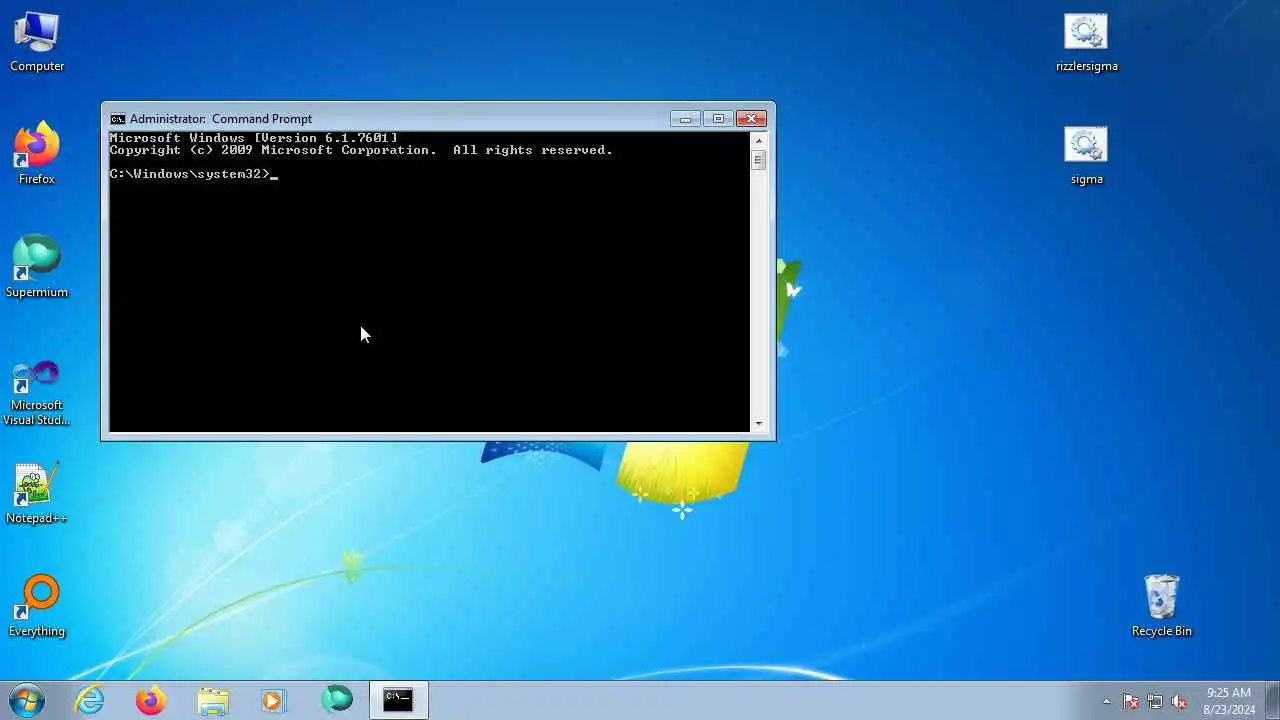This screenshot has height=720, width=1280.
Task: Click the C:\Windows\system32> prompt line
Action: pyautogui.click(x=193, y=174)
